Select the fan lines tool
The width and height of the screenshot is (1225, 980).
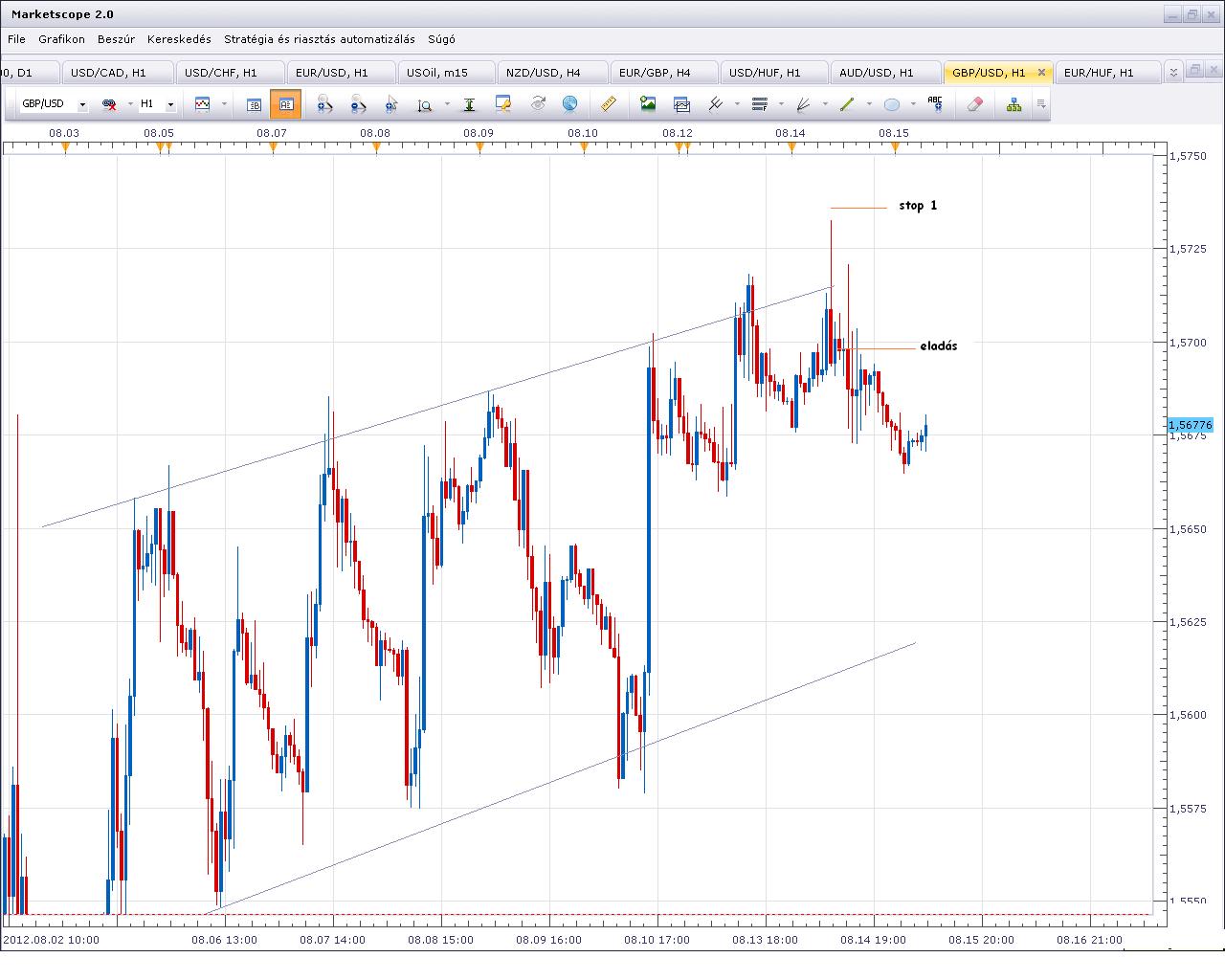click(804, 103)
